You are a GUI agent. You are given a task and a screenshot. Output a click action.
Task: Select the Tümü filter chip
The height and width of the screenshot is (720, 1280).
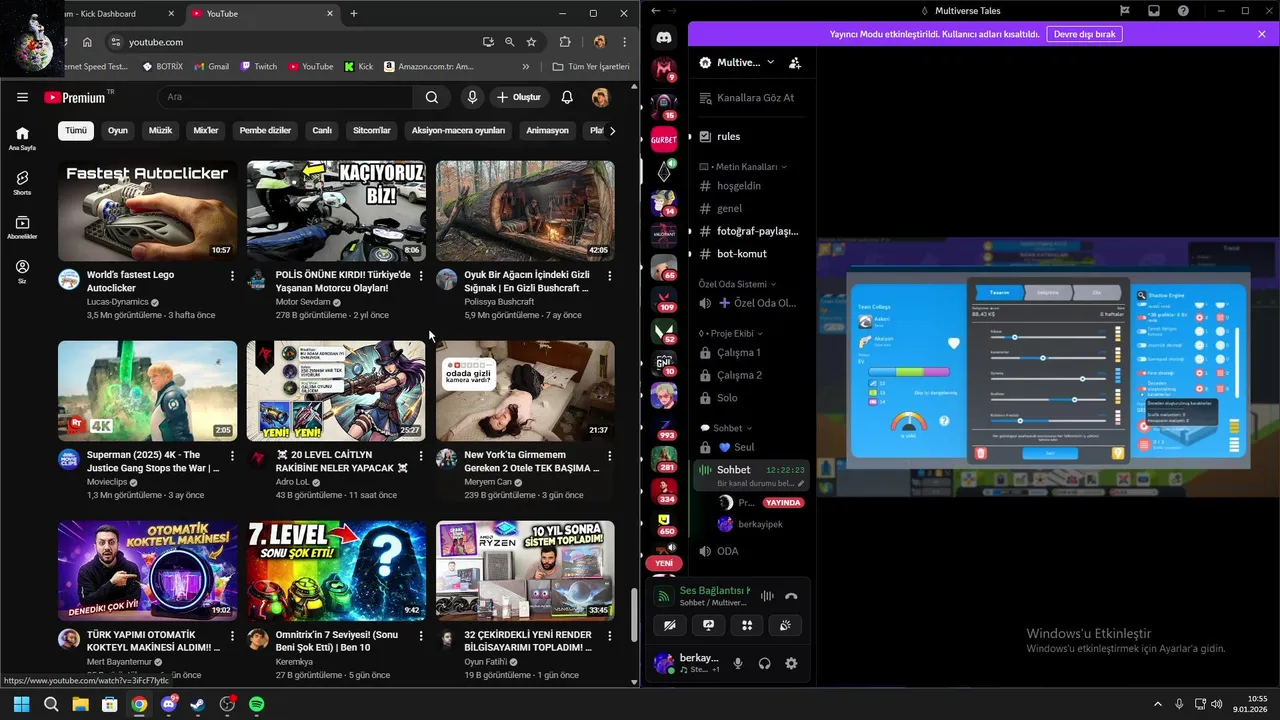pos(76,130)
